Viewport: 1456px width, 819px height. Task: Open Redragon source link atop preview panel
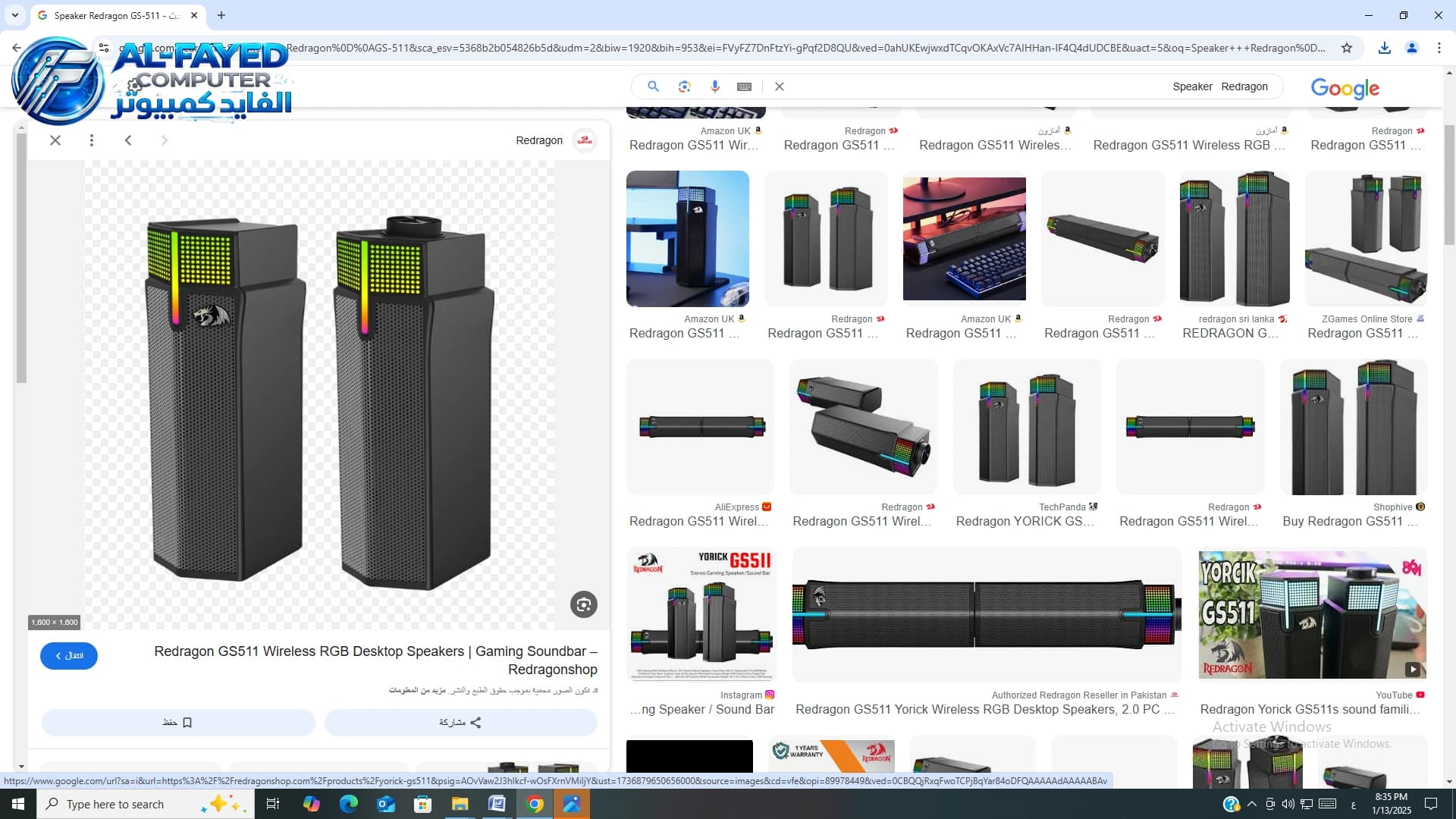pyautogui.click(x=539, y=140)
